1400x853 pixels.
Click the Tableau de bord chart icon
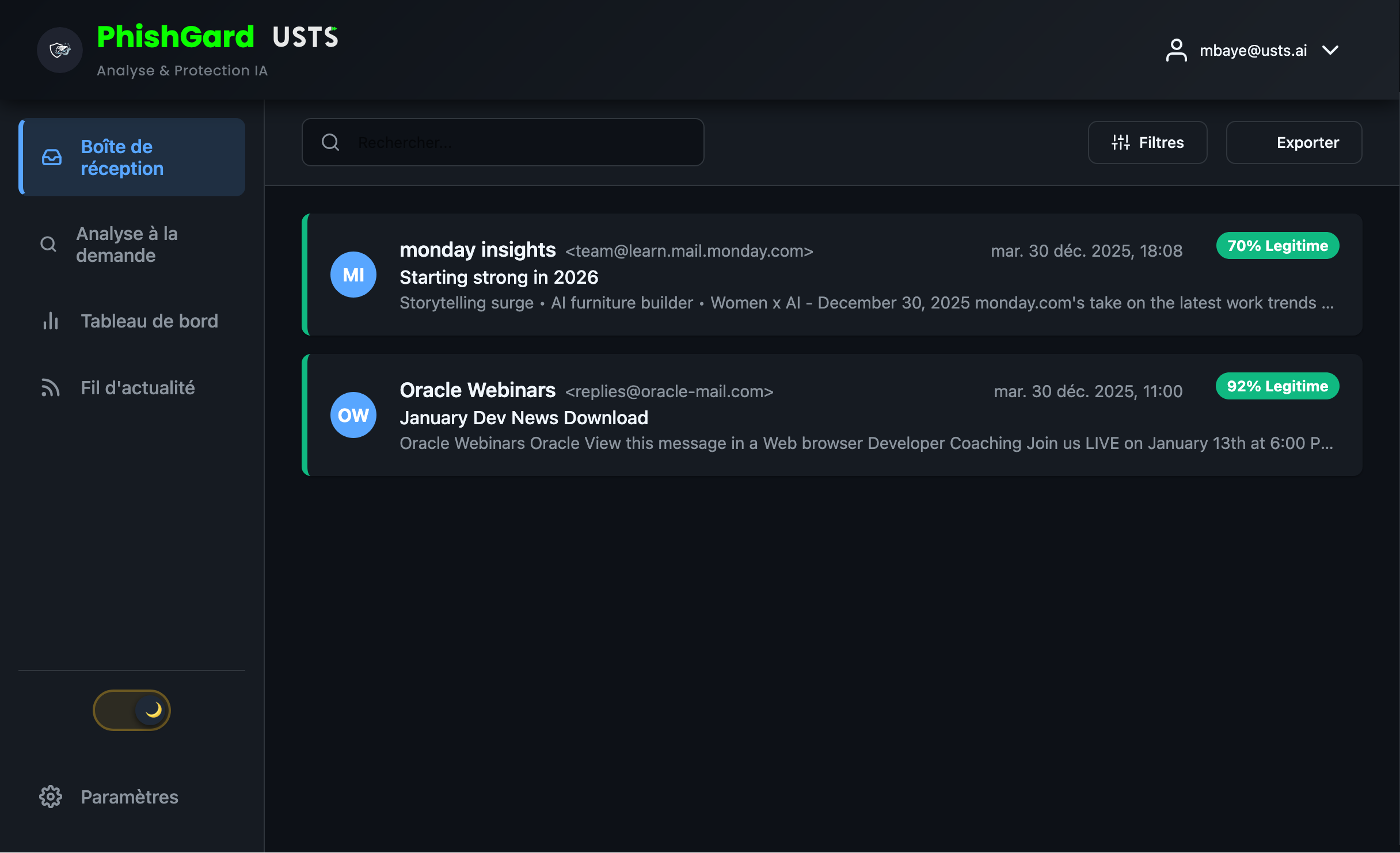[x=50, y=321]
